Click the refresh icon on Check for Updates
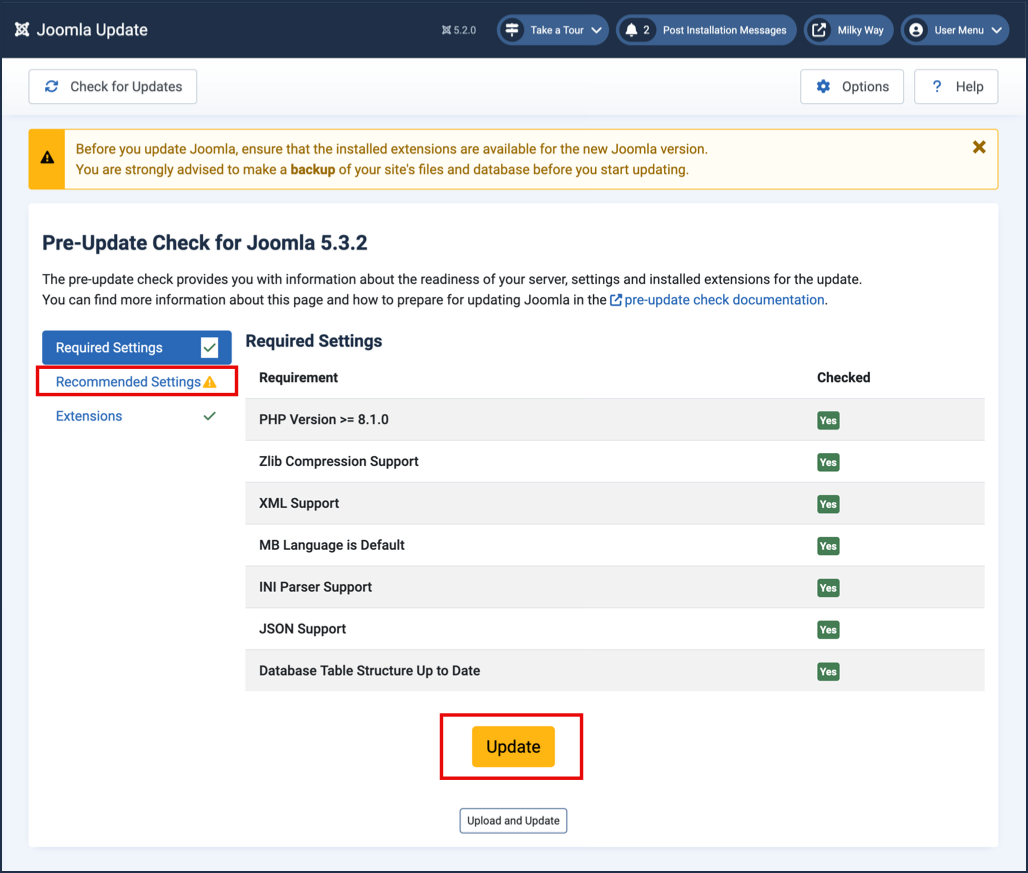 pos(51,87)
